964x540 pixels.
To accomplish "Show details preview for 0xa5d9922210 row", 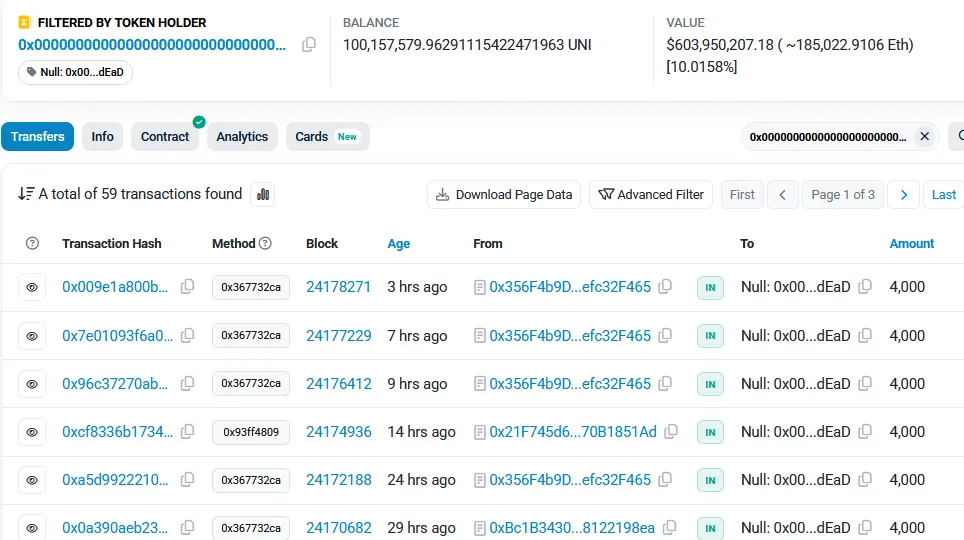I will coord(32,480).
